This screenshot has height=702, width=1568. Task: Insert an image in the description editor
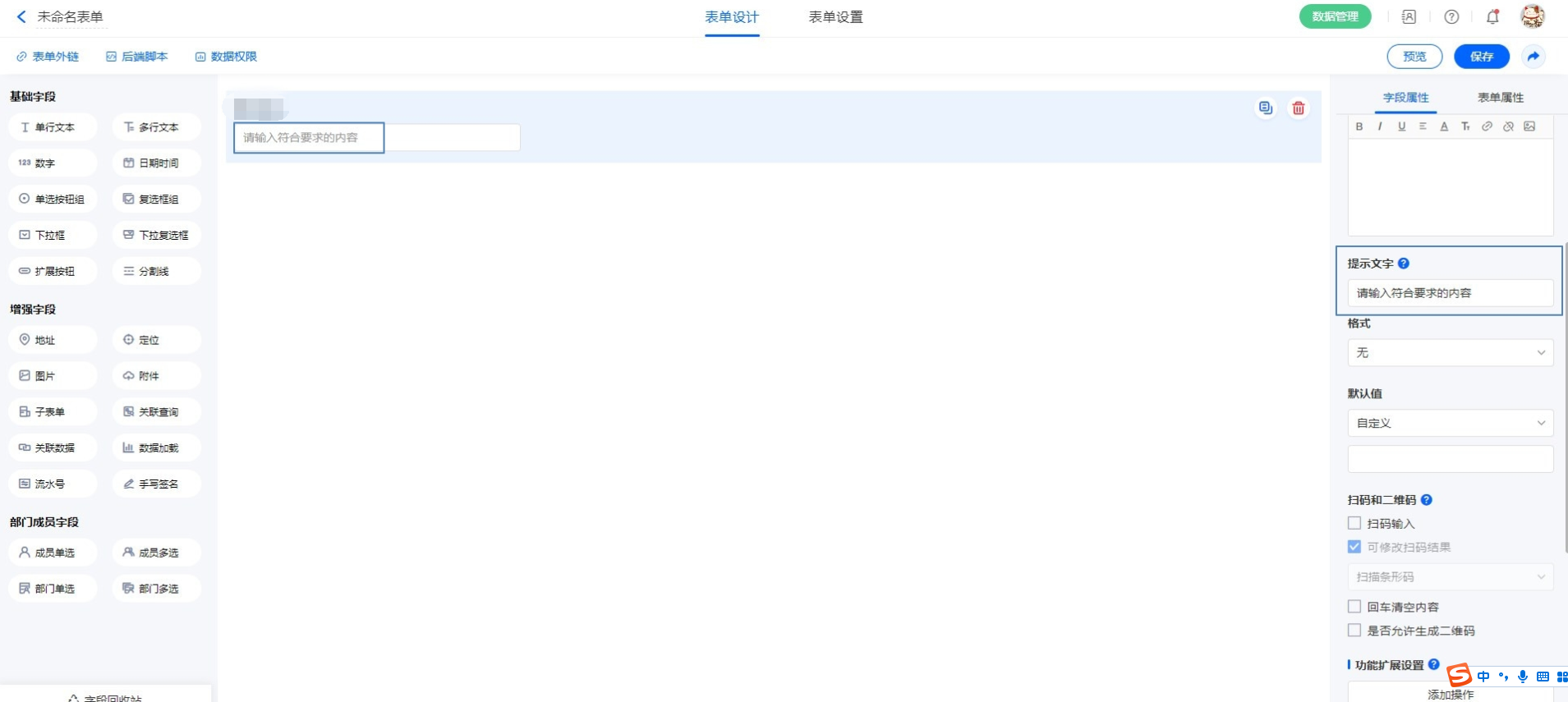click(1529, 126)
